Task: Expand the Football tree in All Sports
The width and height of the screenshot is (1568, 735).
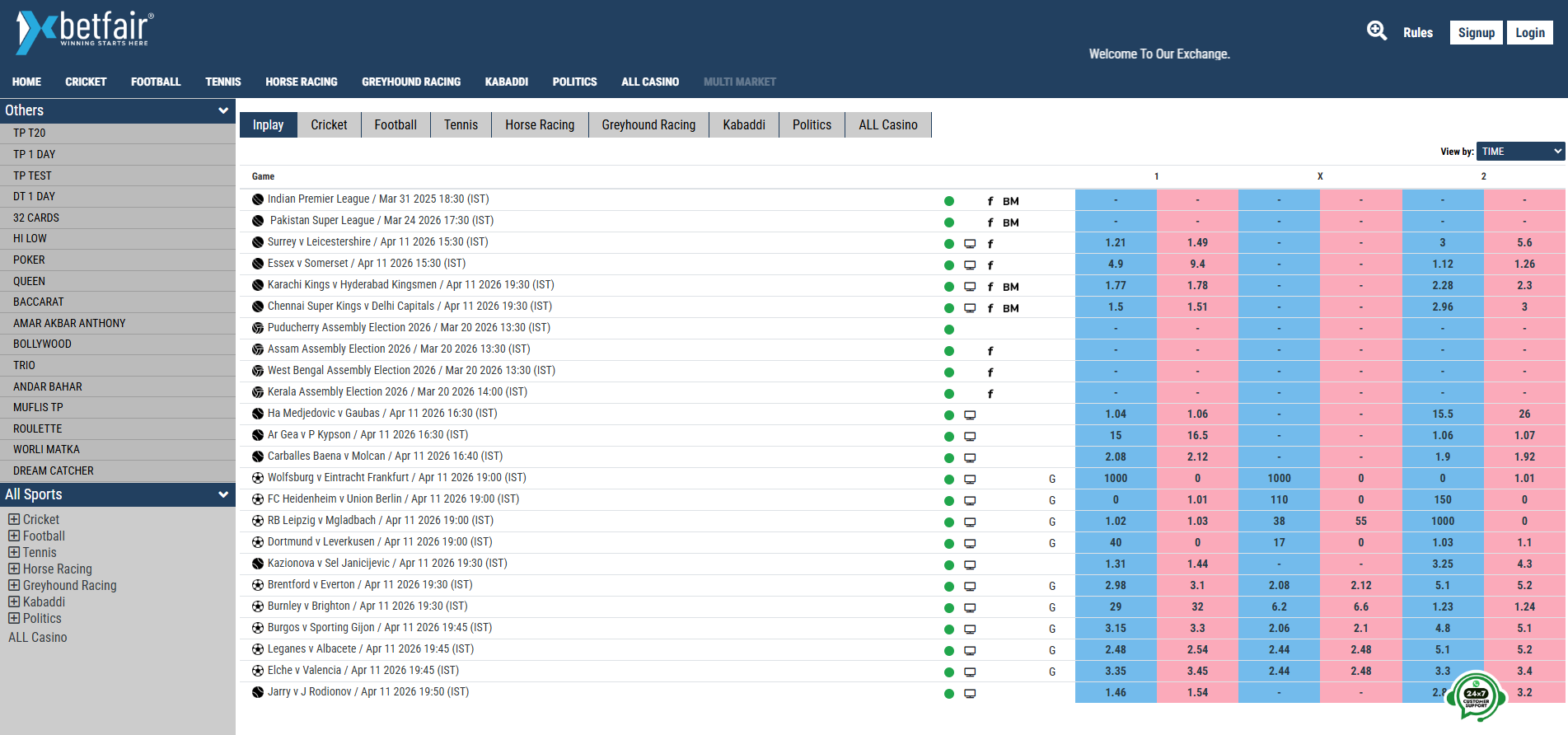Action: point(14,536)
